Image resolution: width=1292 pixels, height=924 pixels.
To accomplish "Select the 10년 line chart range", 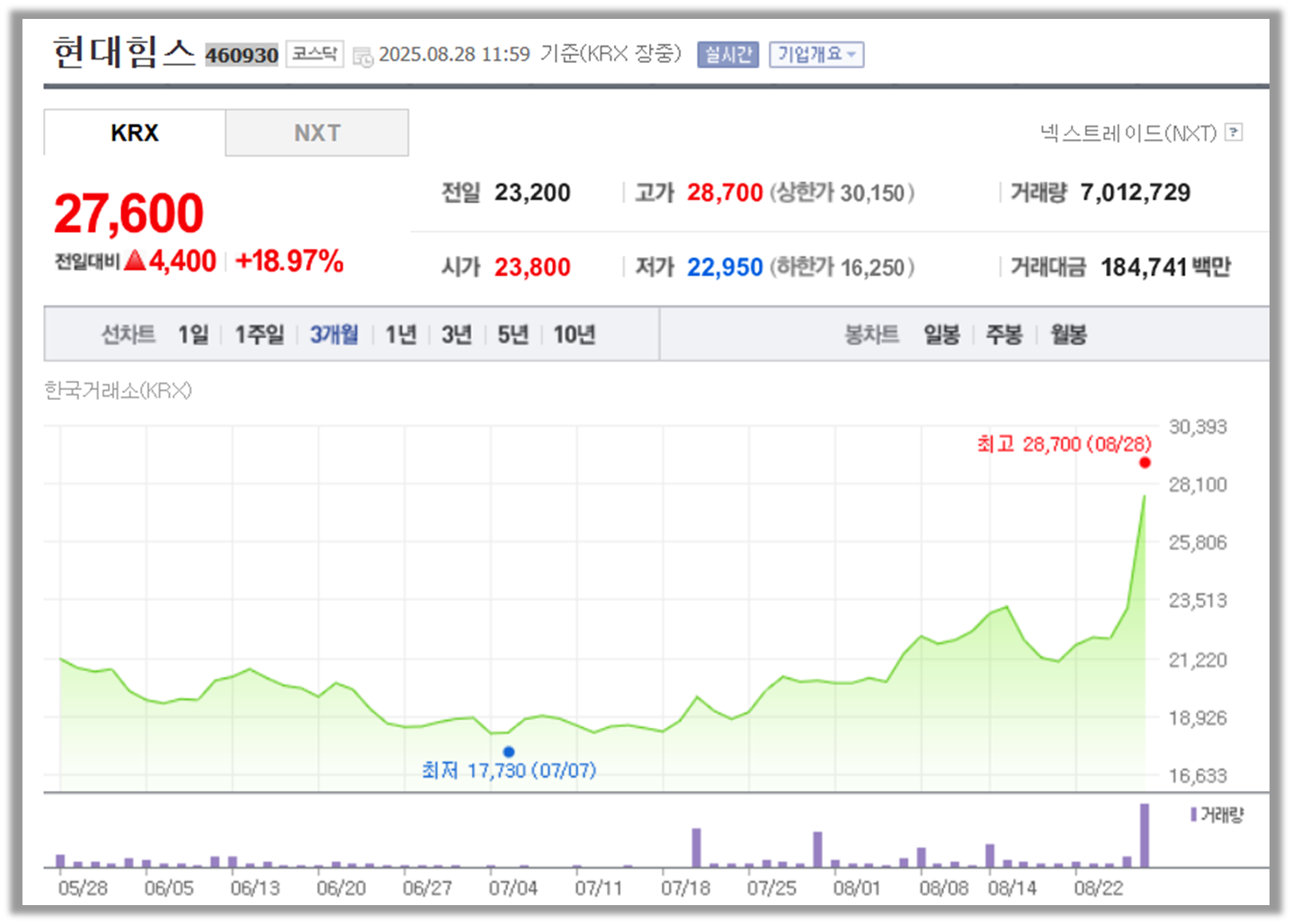I will tap(575, 334).
